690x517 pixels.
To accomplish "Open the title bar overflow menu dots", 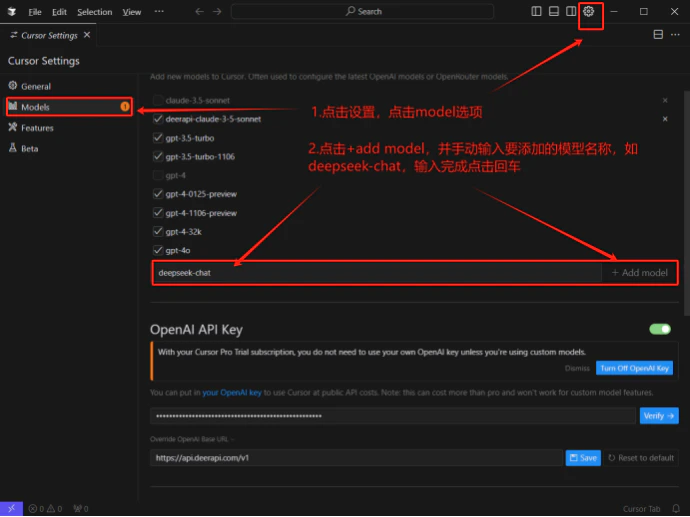I will (159, 11).
